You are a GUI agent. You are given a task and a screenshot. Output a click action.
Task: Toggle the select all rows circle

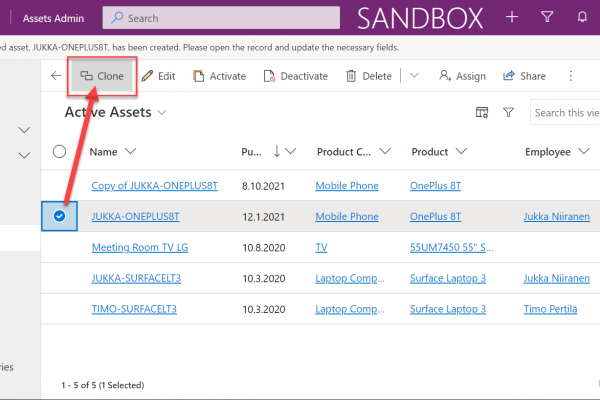pos(59,151)
